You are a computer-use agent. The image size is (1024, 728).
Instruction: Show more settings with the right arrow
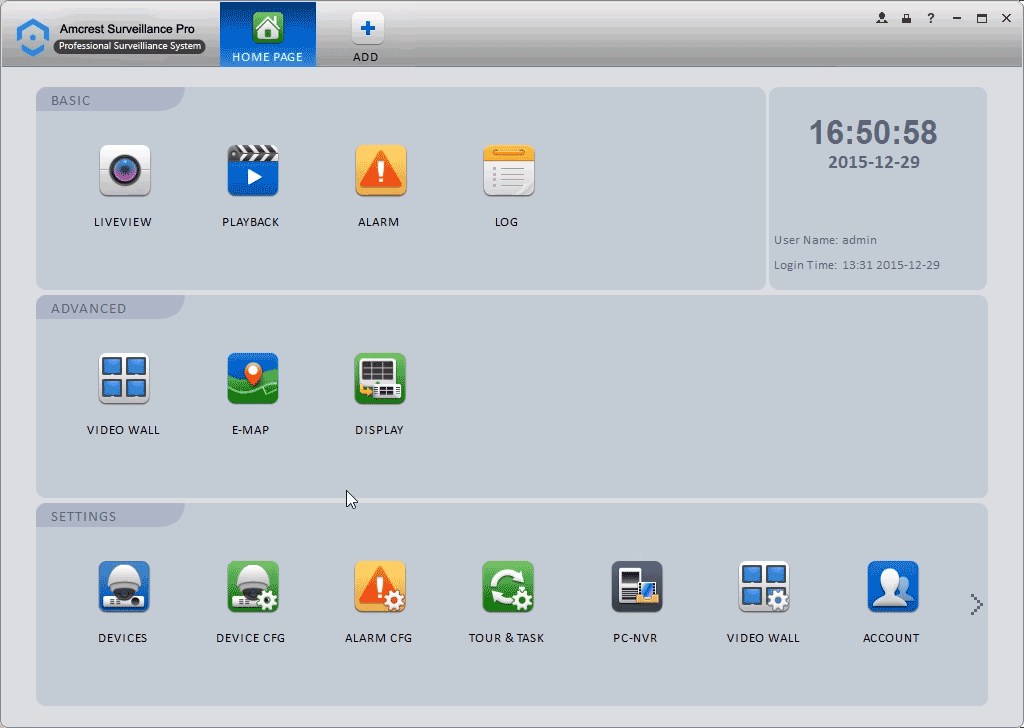(976, 605)
